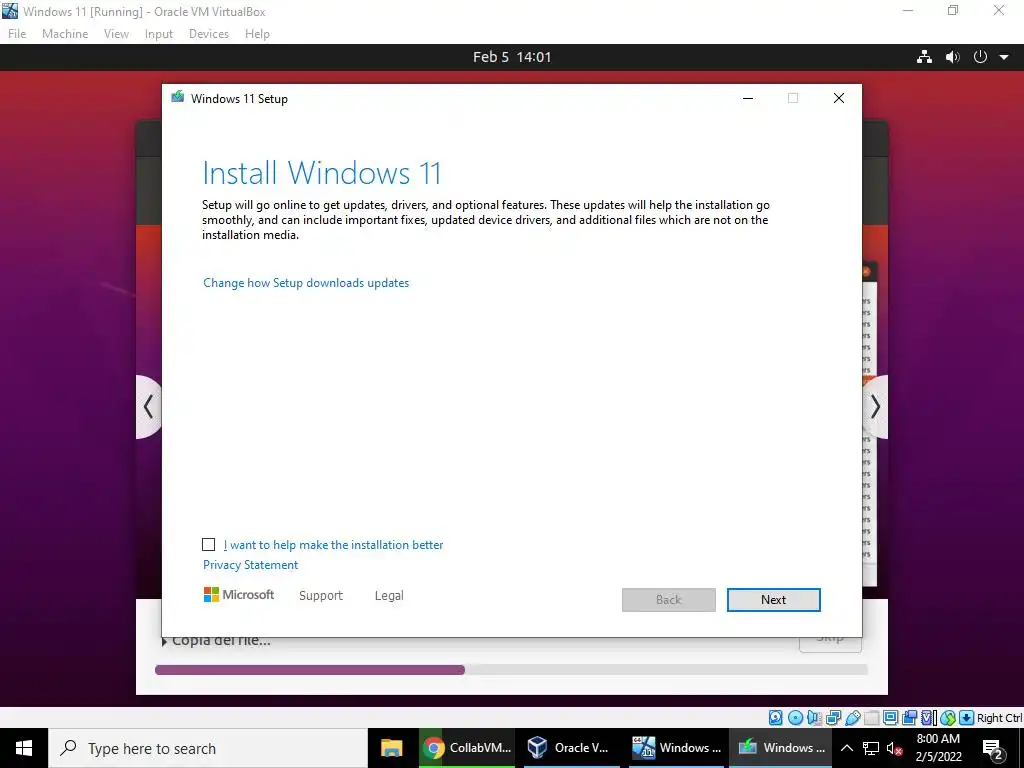Open the Devices menu
Screen dimensions: 1024x768
coord(209,34)
